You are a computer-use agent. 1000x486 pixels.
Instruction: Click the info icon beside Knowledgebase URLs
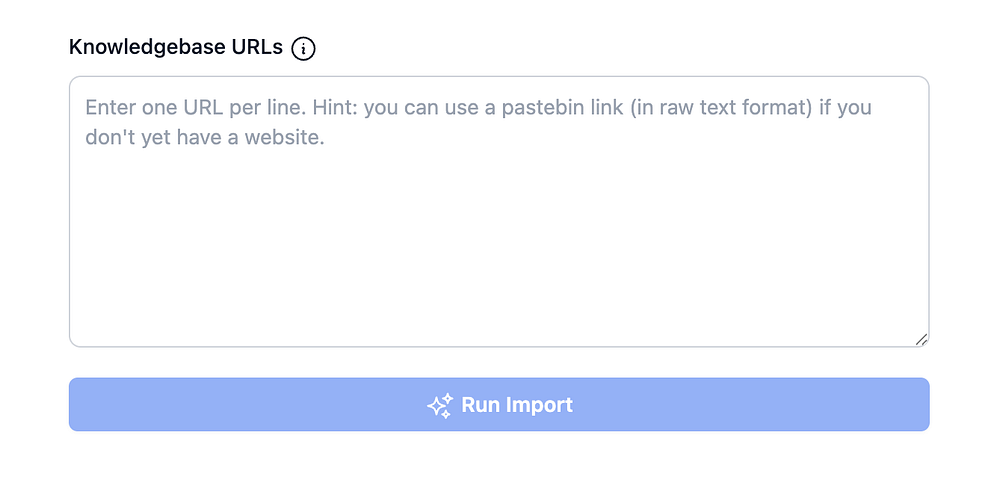[303, 48]
